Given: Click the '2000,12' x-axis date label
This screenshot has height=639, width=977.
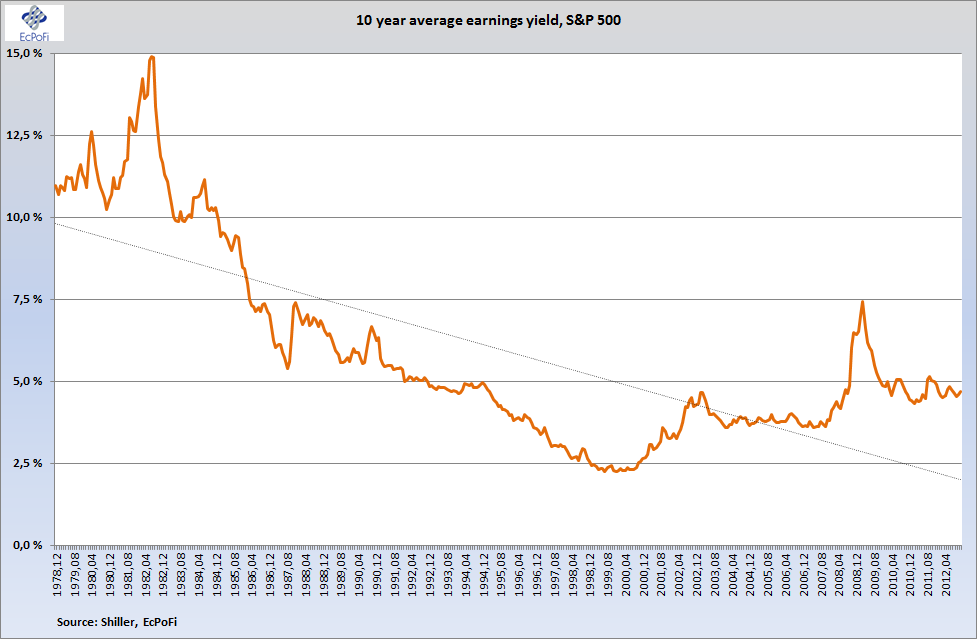Looking at the screenshot, I should pyautogui.click(x=644, y=574).
